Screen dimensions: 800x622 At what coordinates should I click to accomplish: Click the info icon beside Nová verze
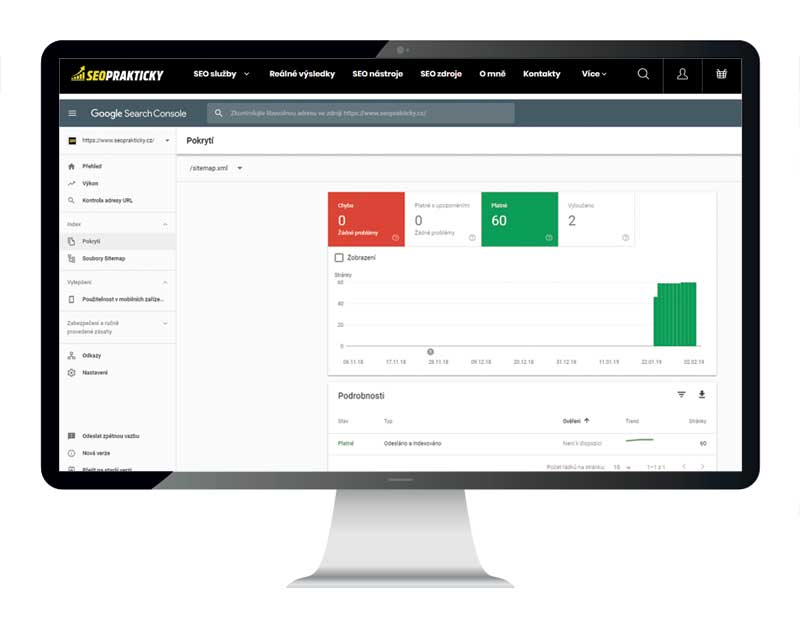71,453
